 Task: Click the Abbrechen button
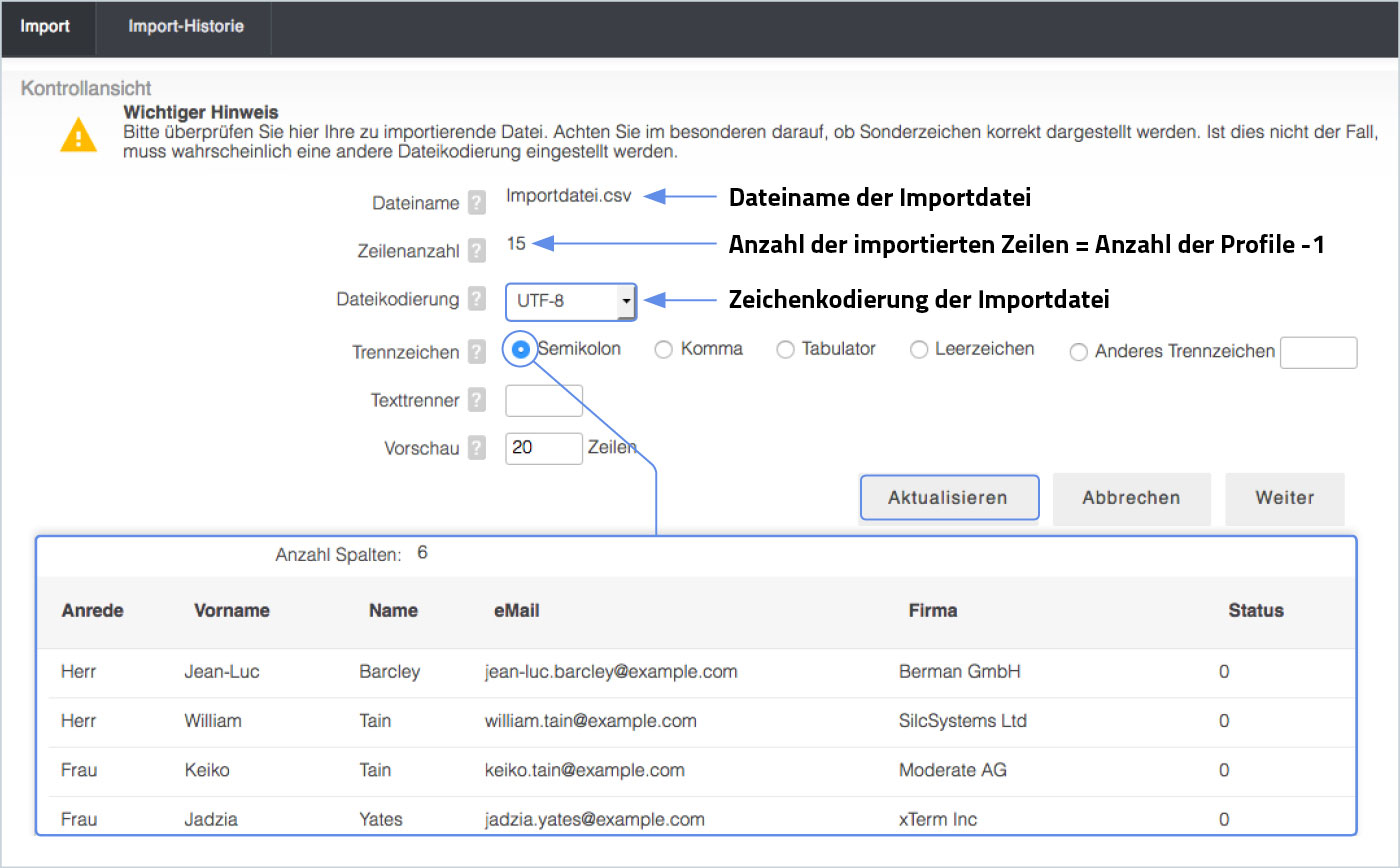pos(1131,498)
